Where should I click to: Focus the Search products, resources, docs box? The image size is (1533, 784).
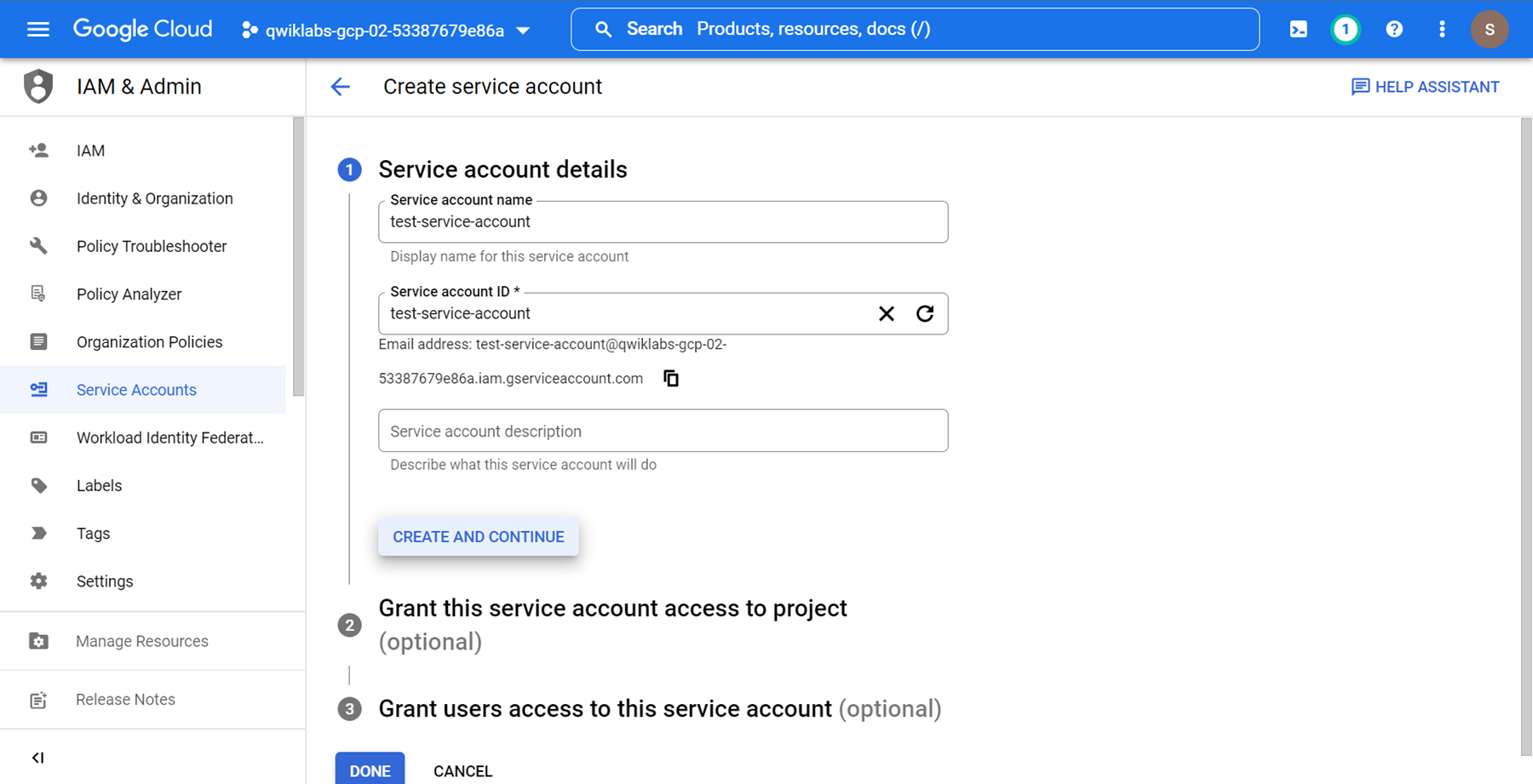[x=915, y=29]
